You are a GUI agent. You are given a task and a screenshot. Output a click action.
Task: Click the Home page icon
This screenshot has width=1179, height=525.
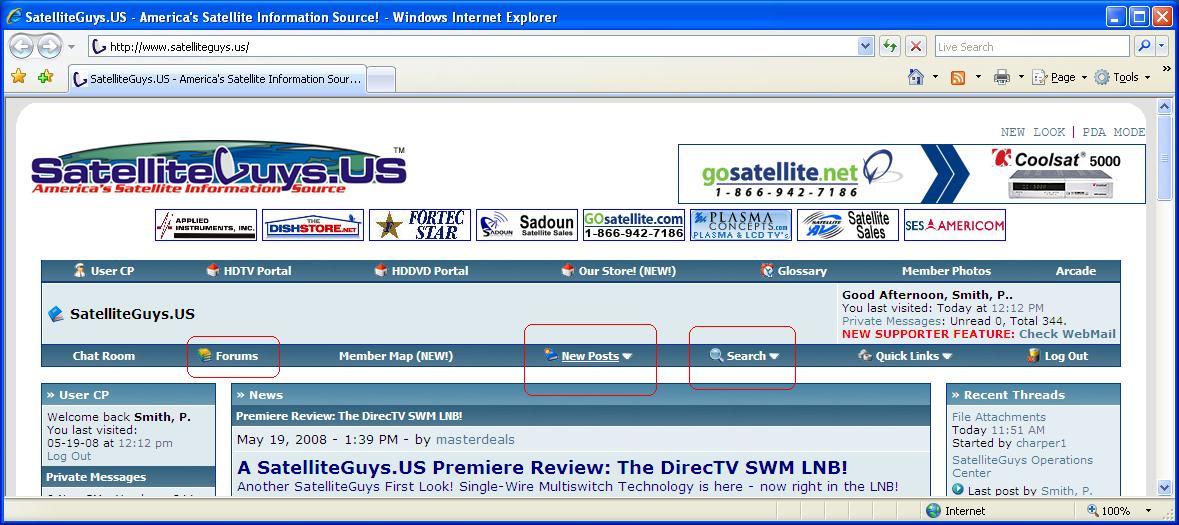pos(915,77)
